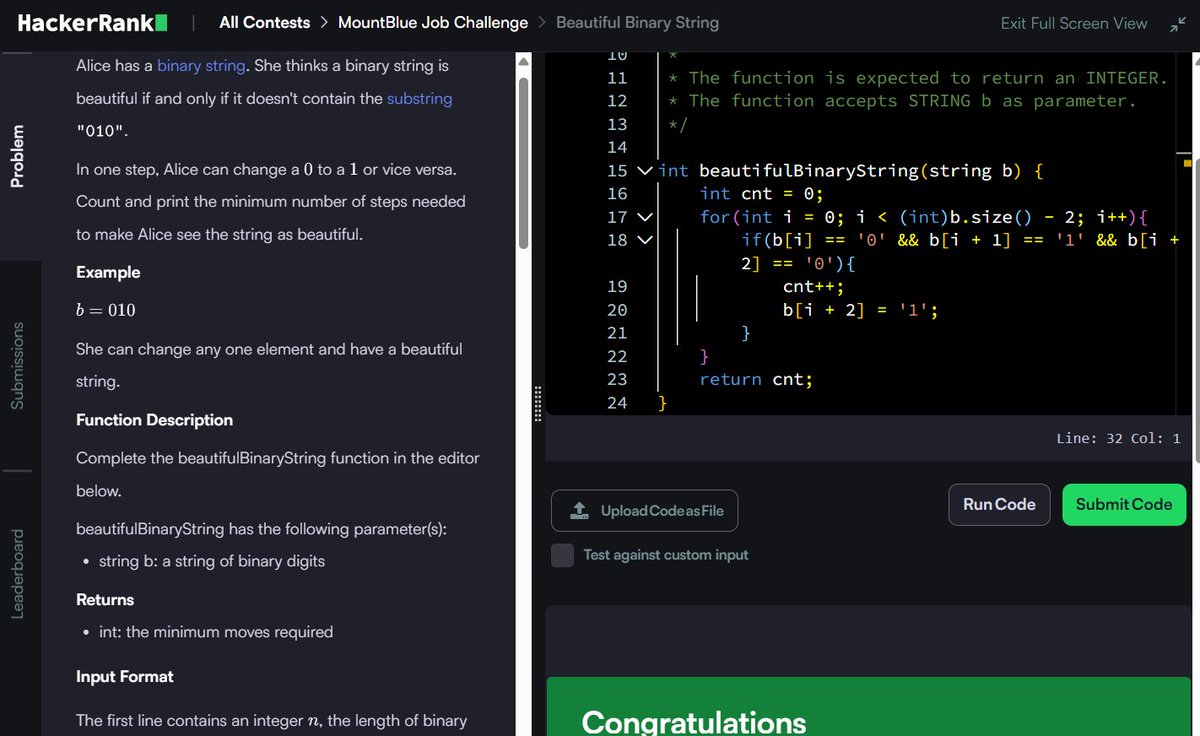Click 'int: the minimum moves required' text
The image size is (1200, 736).
[x=216, y=632]
